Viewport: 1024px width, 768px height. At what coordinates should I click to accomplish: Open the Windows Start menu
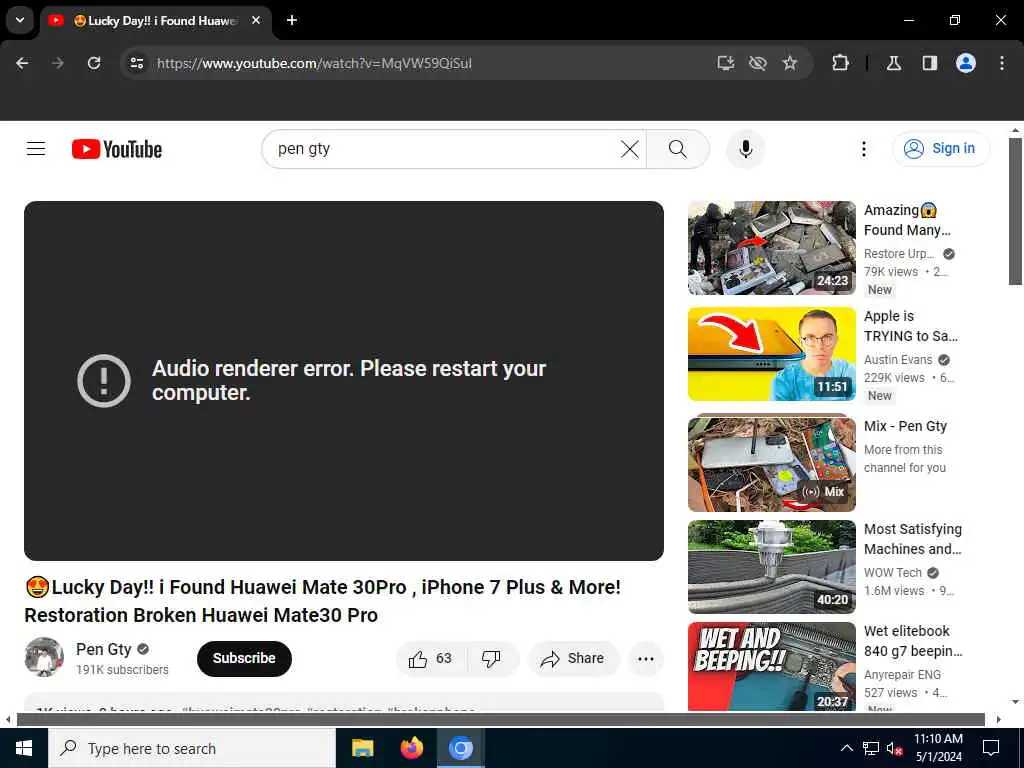coord(24,748)
